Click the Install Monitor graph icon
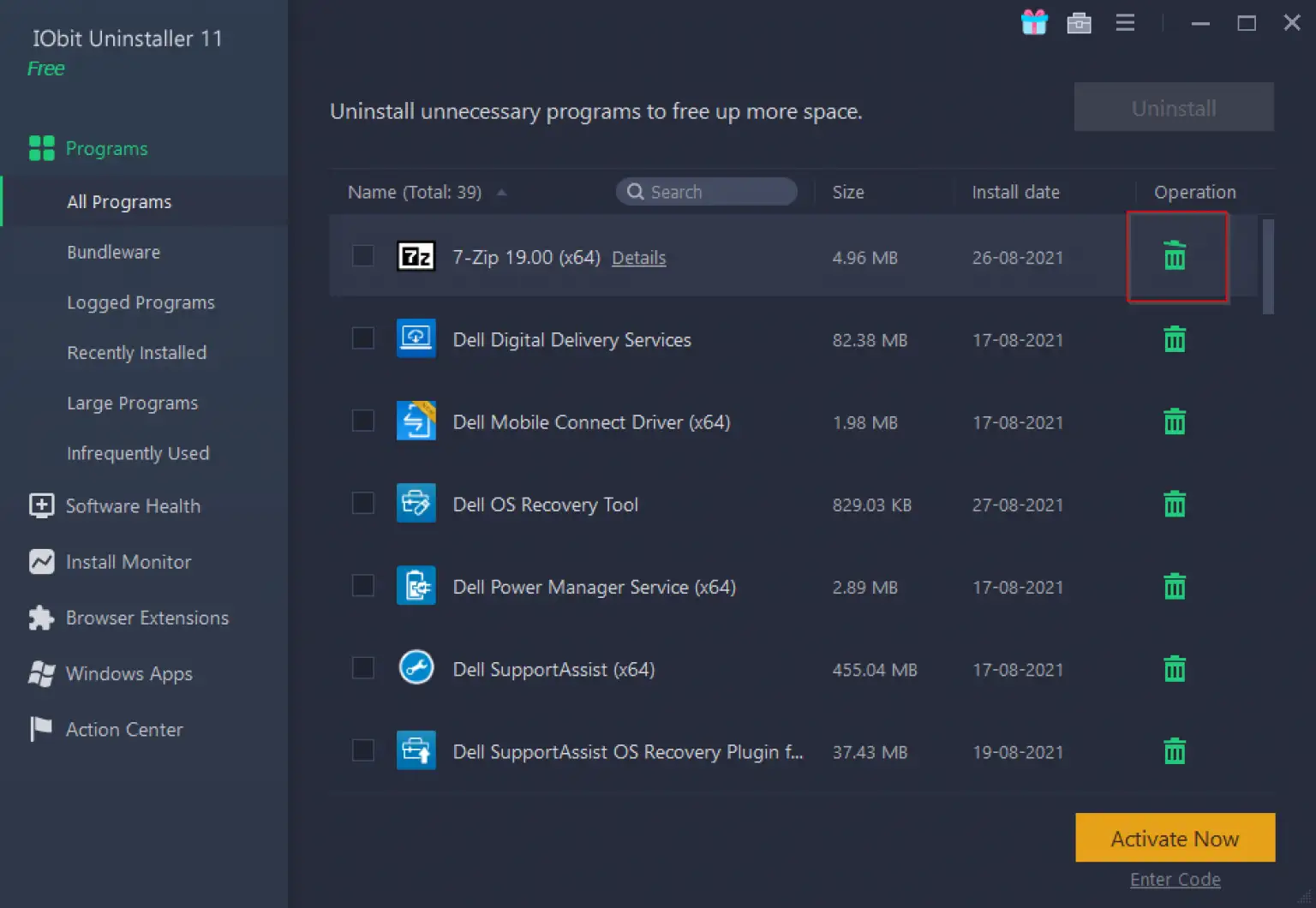The width and height of the screenshot is (1316, 908). [41, 561]
